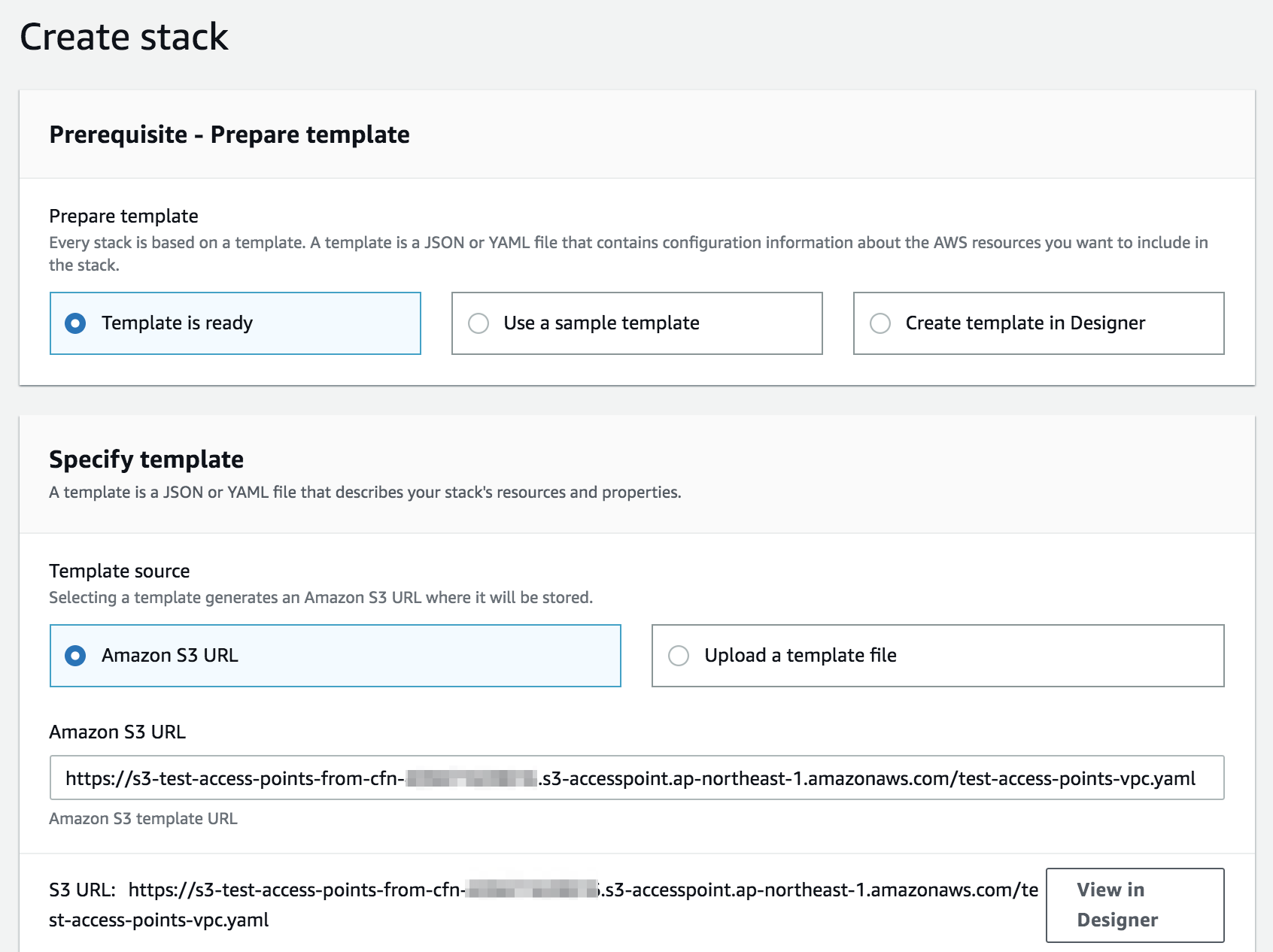This screenshot has height=952, width=1273.
Task: Click the "Prepare template" label
Action: coord(123,216)
